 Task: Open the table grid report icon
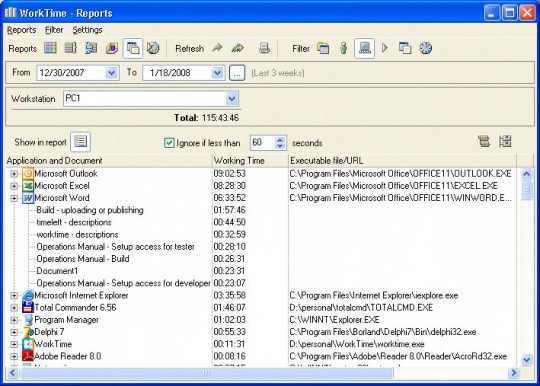point(50,48)
